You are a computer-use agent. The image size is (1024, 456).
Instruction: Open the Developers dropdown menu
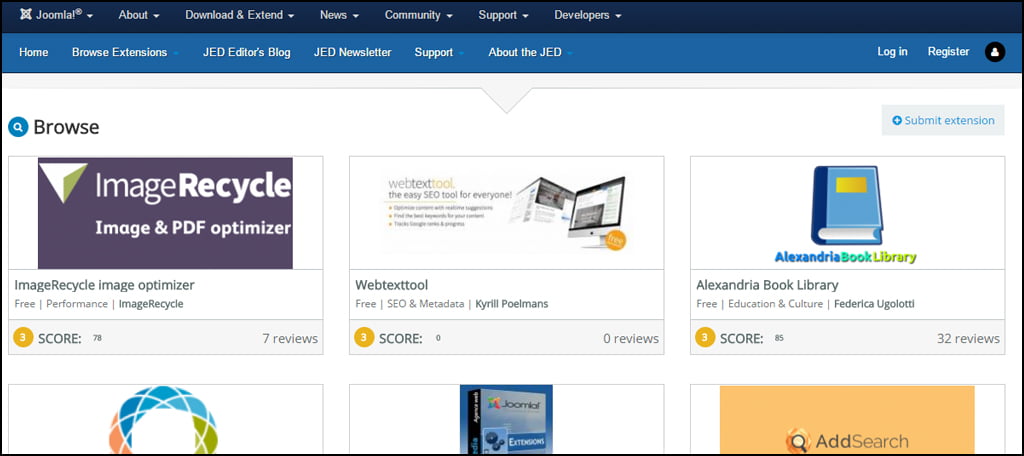click(x=588, y=15)
